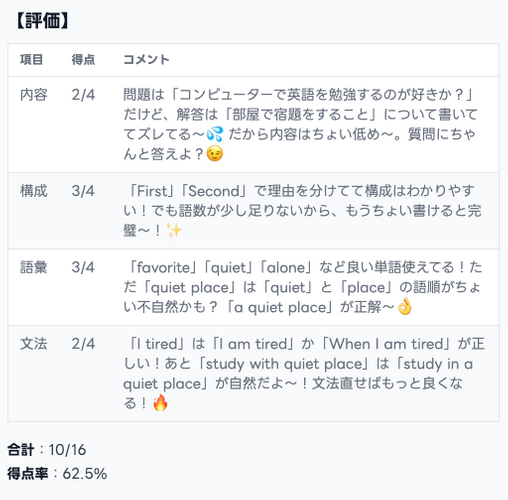Click the sweat droplets emoji
Image resolution: width=508 pixels, height=500 pixels.
coord(215,134)
